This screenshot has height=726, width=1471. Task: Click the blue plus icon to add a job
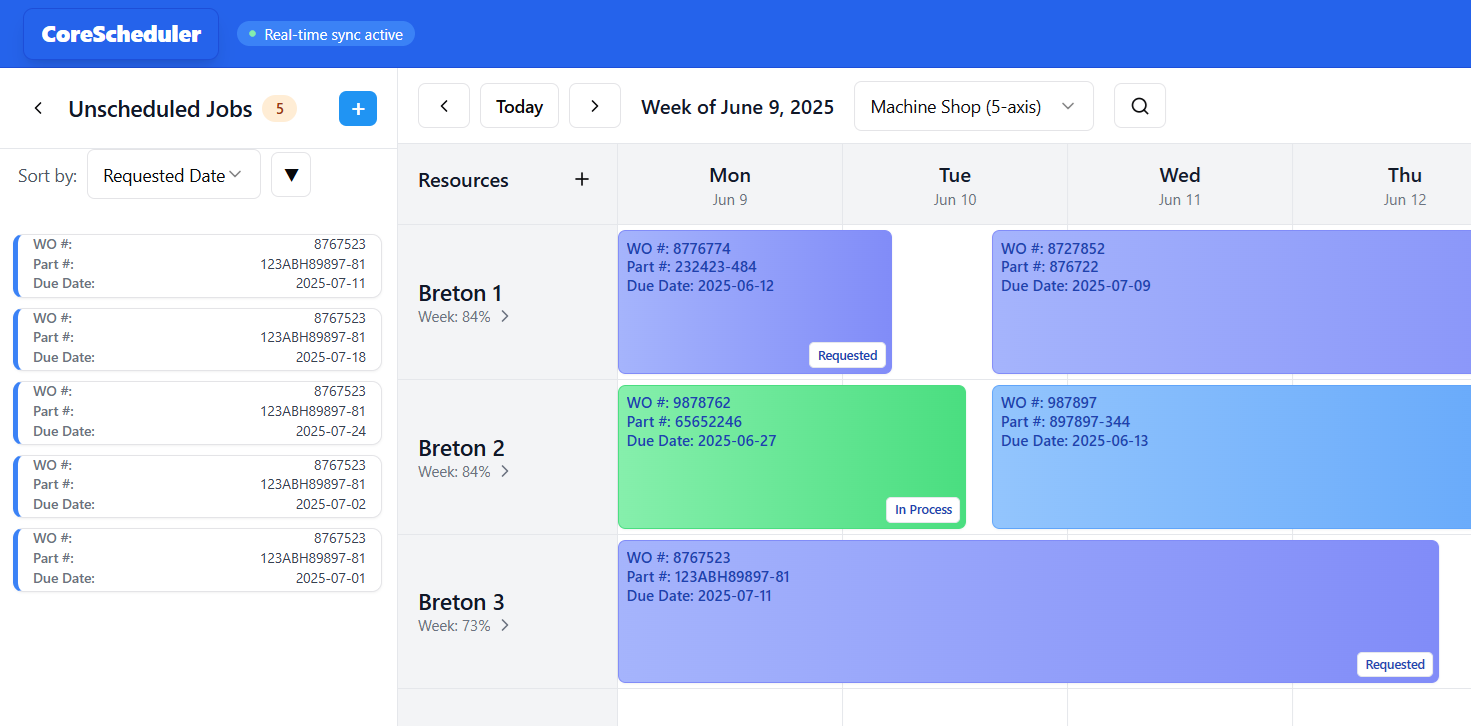pos(358,108)
